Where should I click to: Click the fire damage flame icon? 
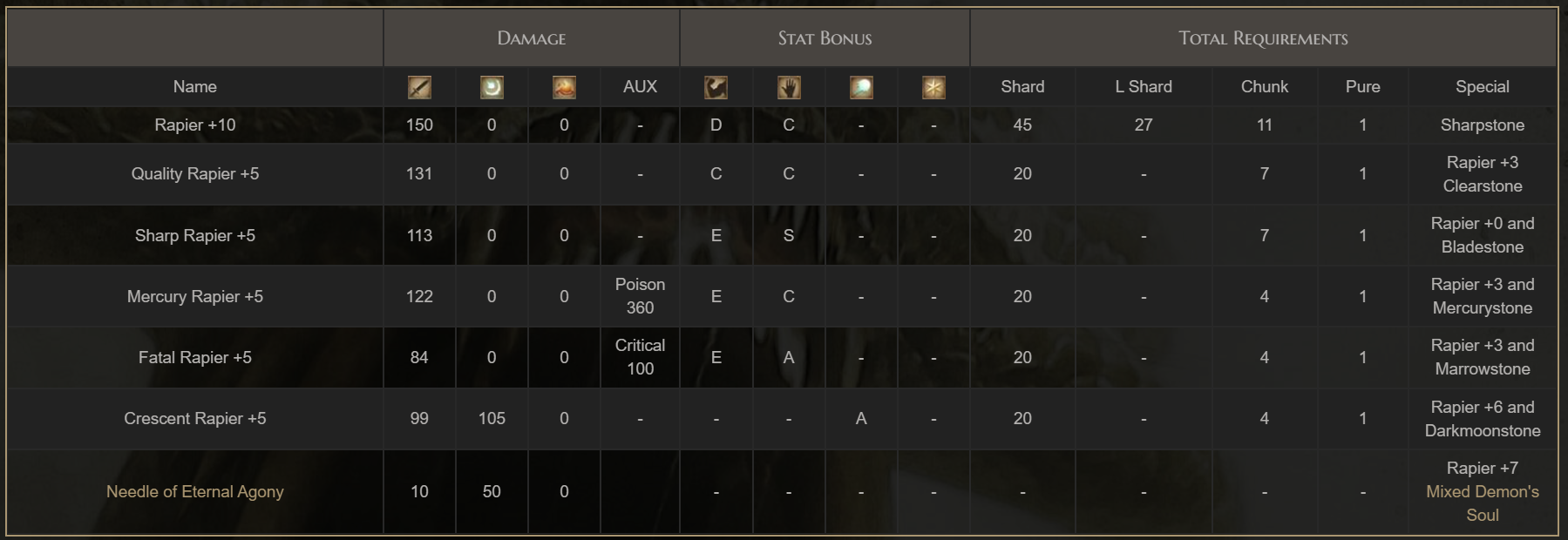(564, 87)
